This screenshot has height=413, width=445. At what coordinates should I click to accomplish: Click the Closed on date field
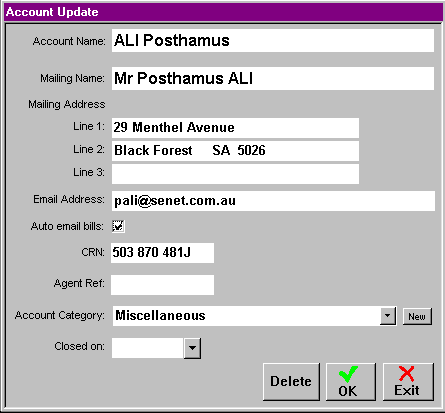pos(148,348)
